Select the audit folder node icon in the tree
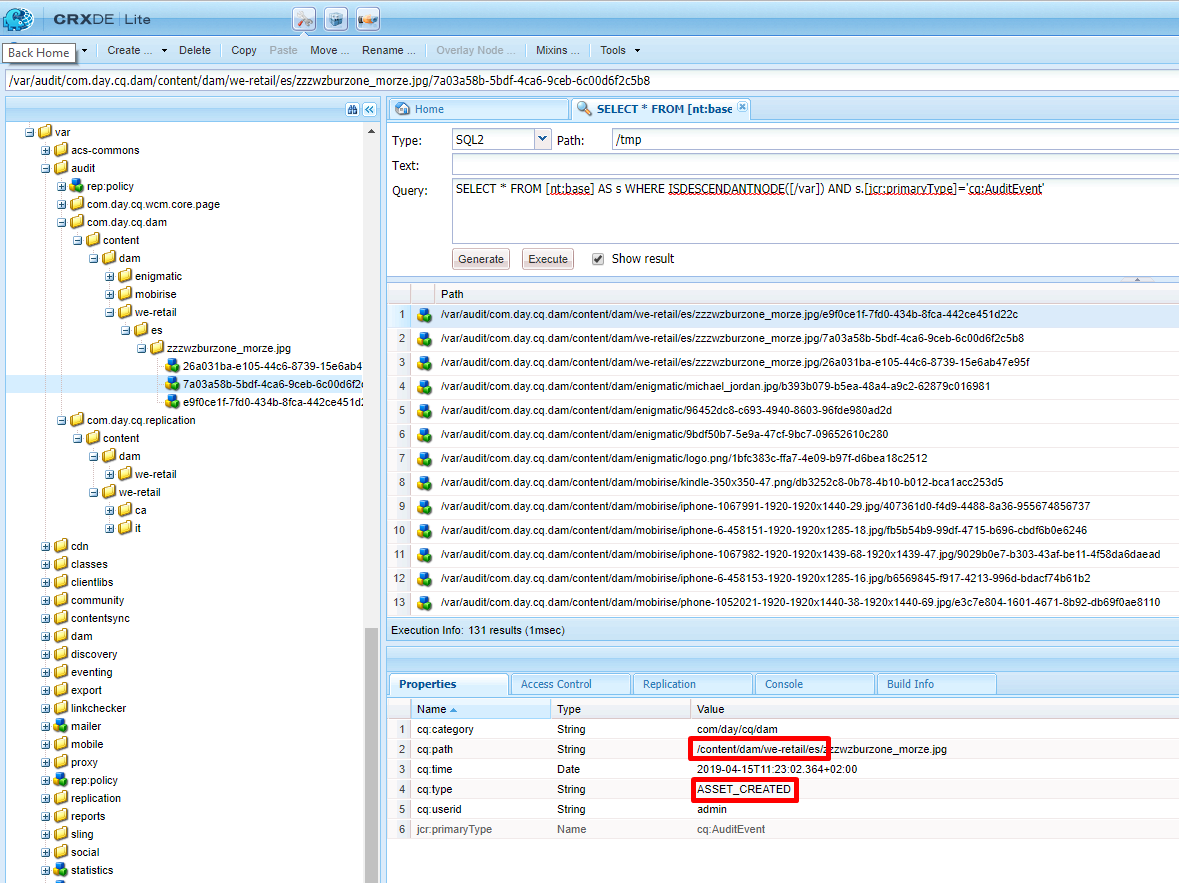The height and width of the screenshot is (883, 1179). [62, 167]
